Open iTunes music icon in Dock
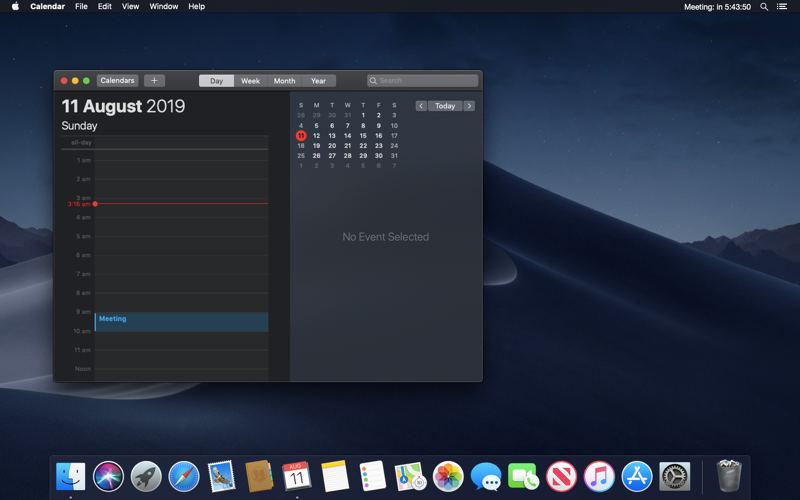800x500 pixels. pos(599,476)
